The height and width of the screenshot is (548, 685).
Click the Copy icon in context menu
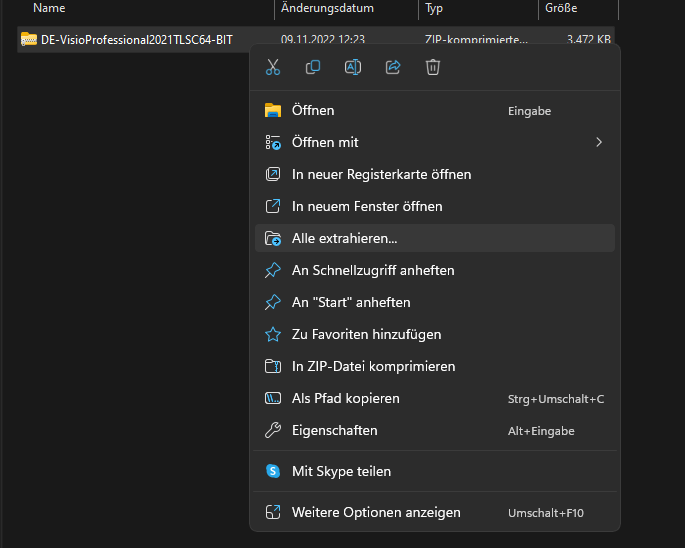click(x=313, y=67)
